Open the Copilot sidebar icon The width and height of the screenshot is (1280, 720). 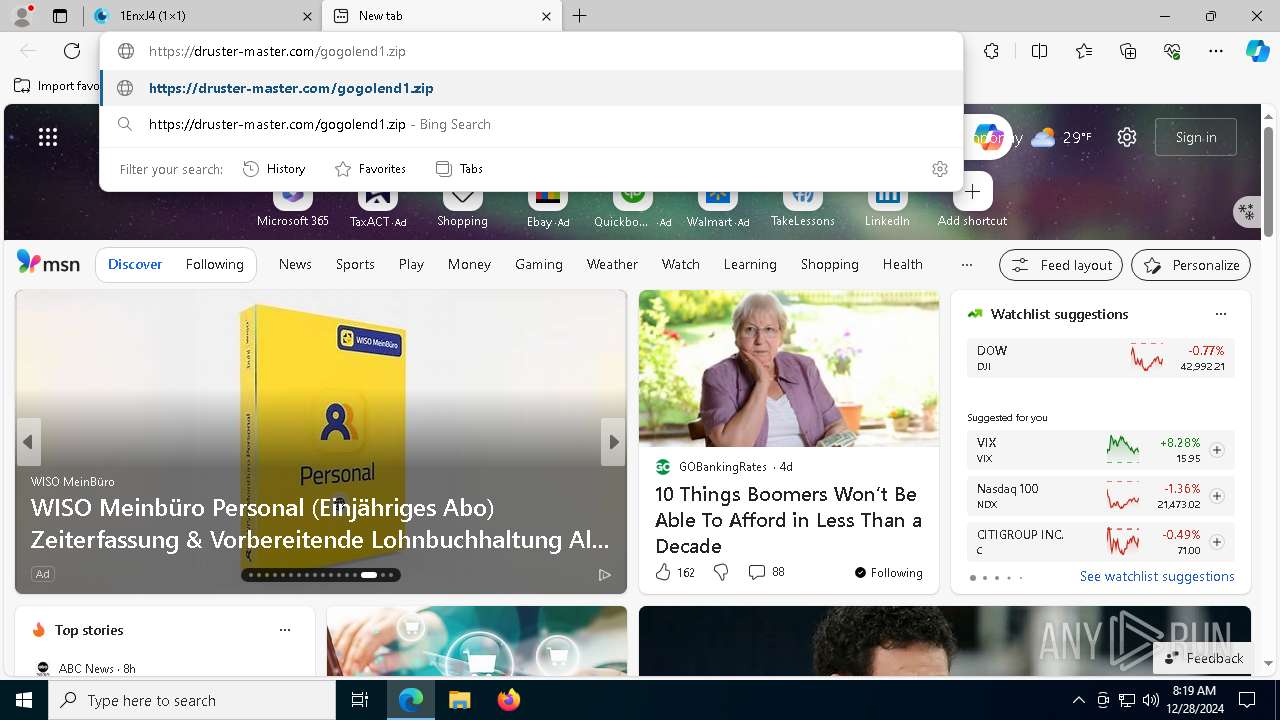point(1257,51)
